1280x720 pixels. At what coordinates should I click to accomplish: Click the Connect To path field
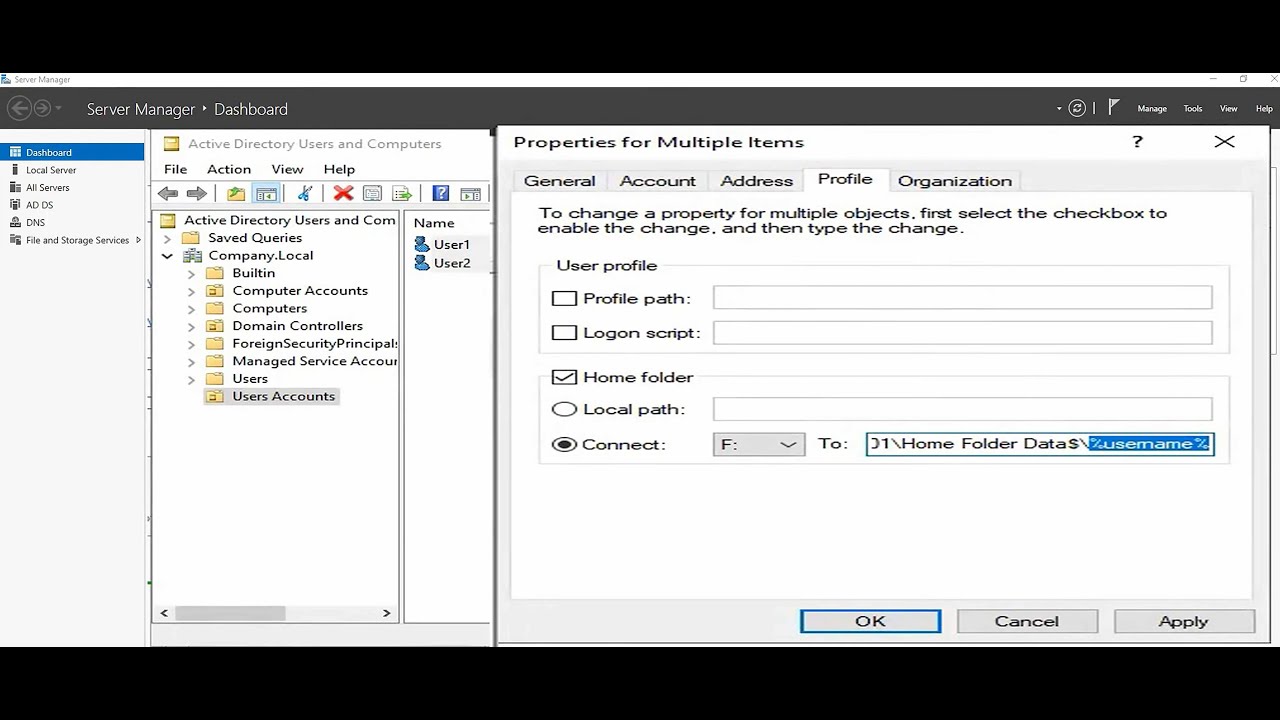pos(1040,444)
